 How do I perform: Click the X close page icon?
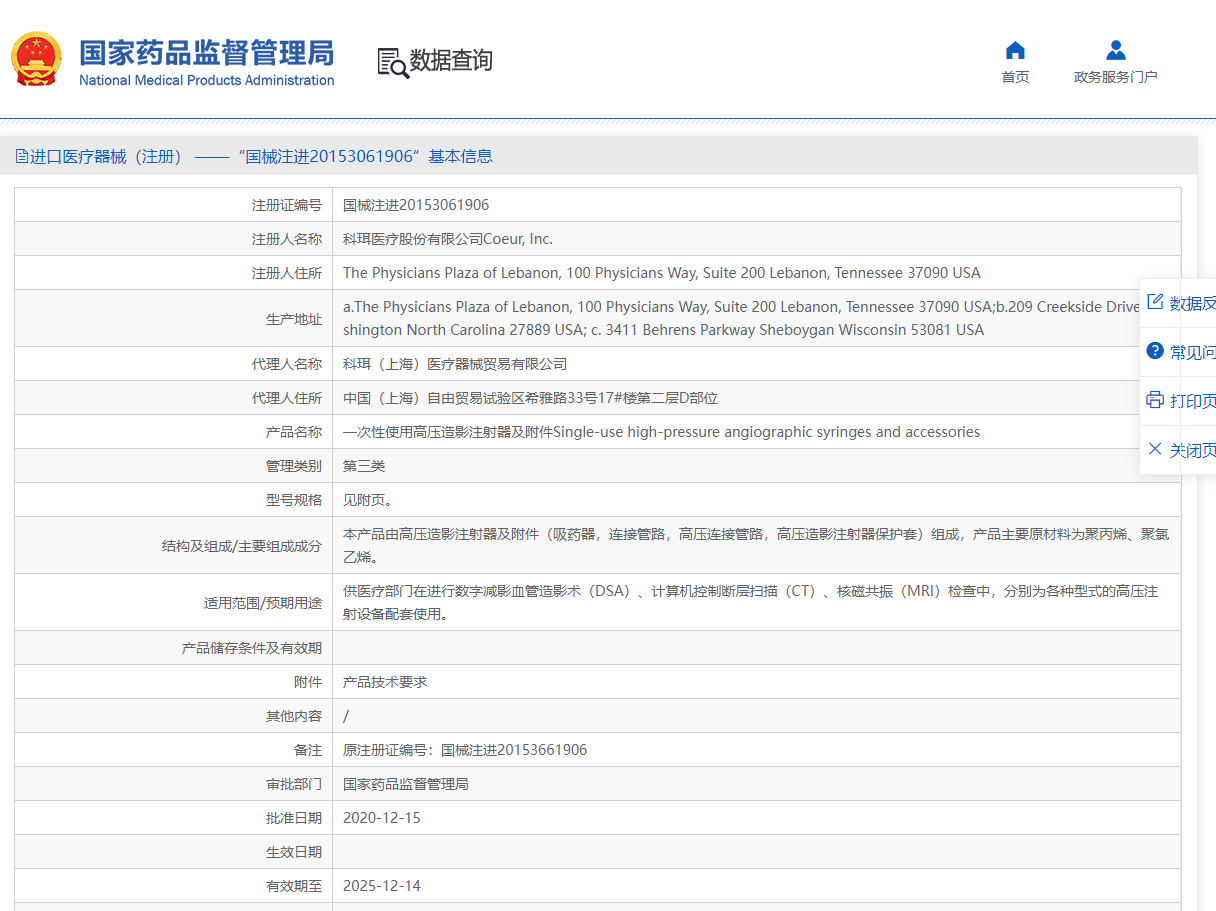1155,449
